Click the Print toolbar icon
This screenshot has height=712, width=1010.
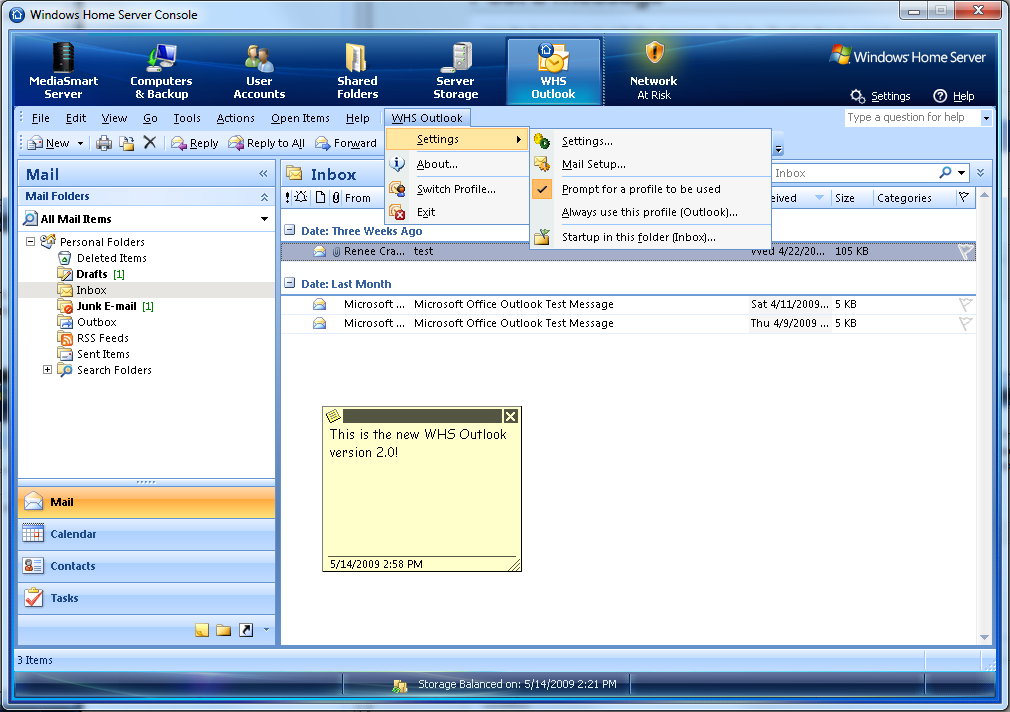pyautogui.click(x=104, y=143)
